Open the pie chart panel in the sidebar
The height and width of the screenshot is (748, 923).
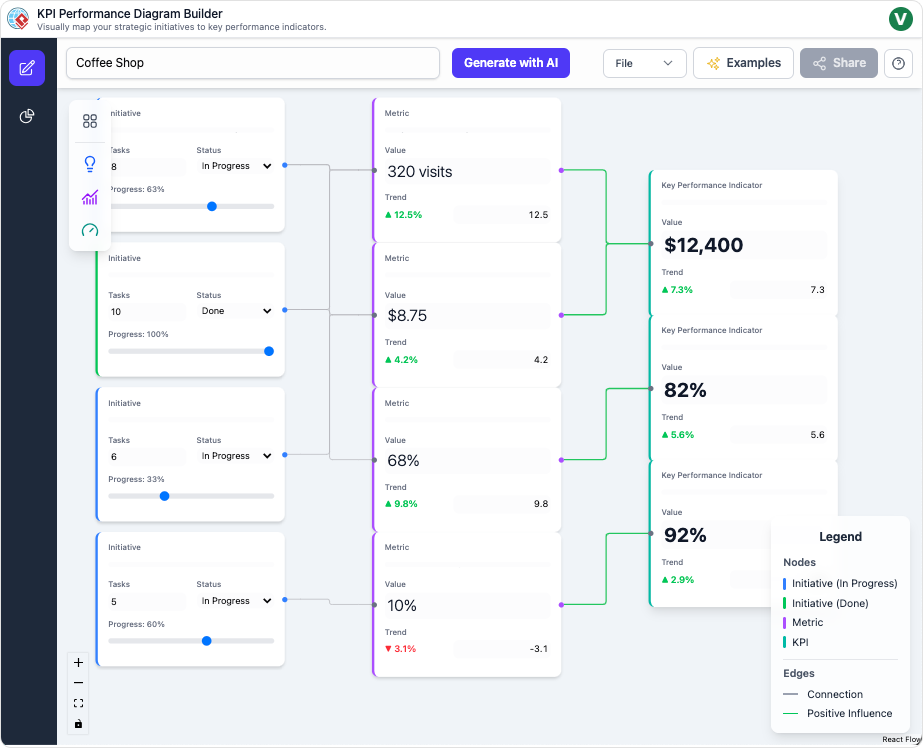pos(27,116)
